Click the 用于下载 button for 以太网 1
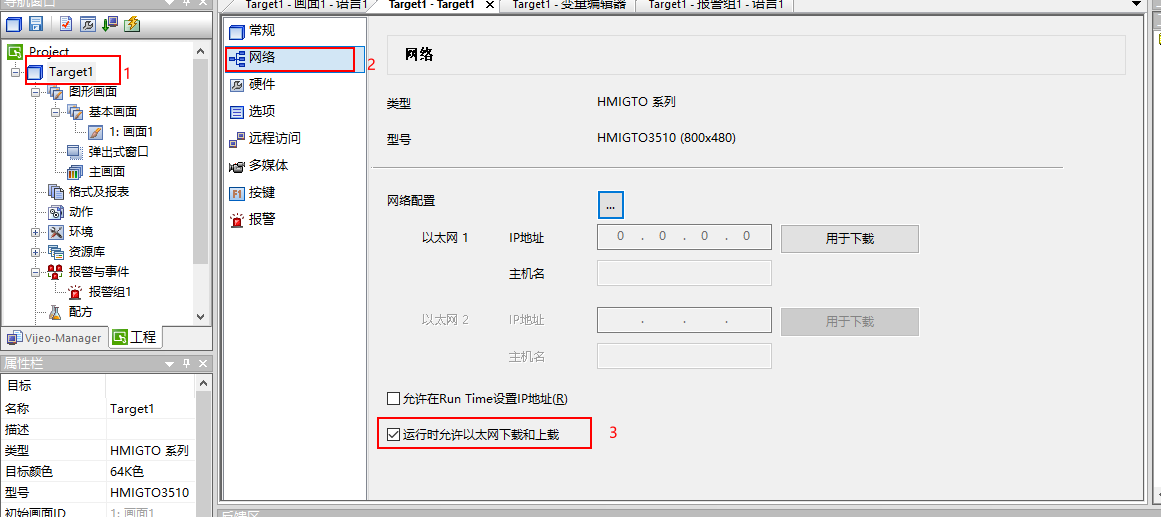 pos(849,238)
